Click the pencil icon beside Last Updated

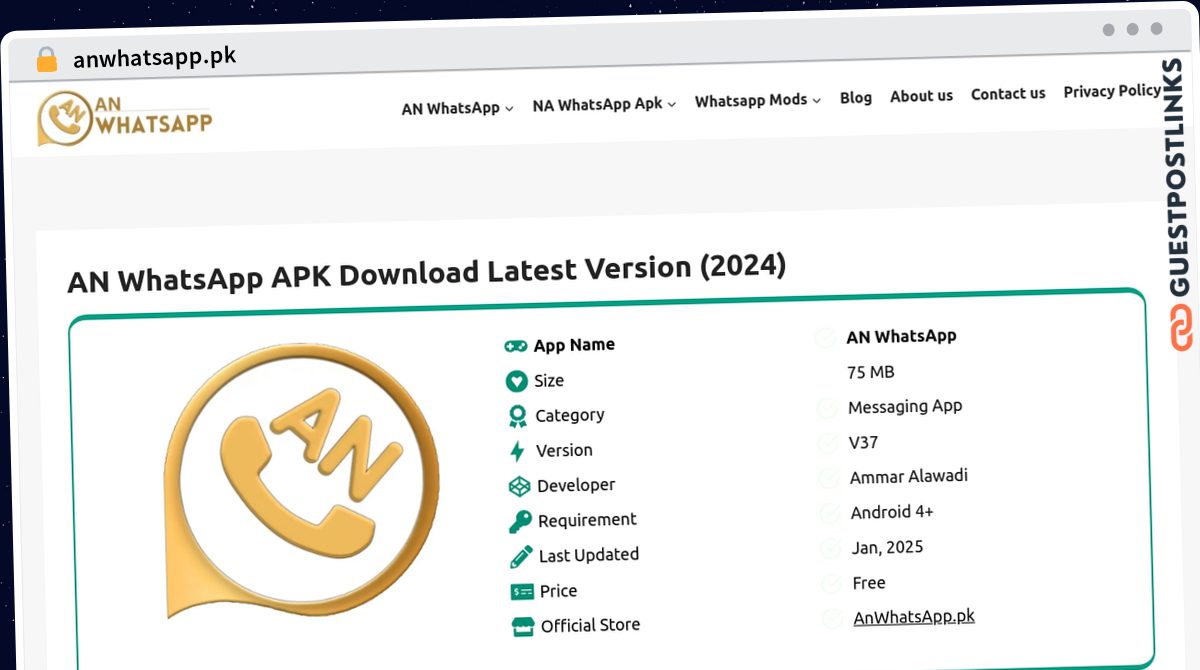click(521, 557)
